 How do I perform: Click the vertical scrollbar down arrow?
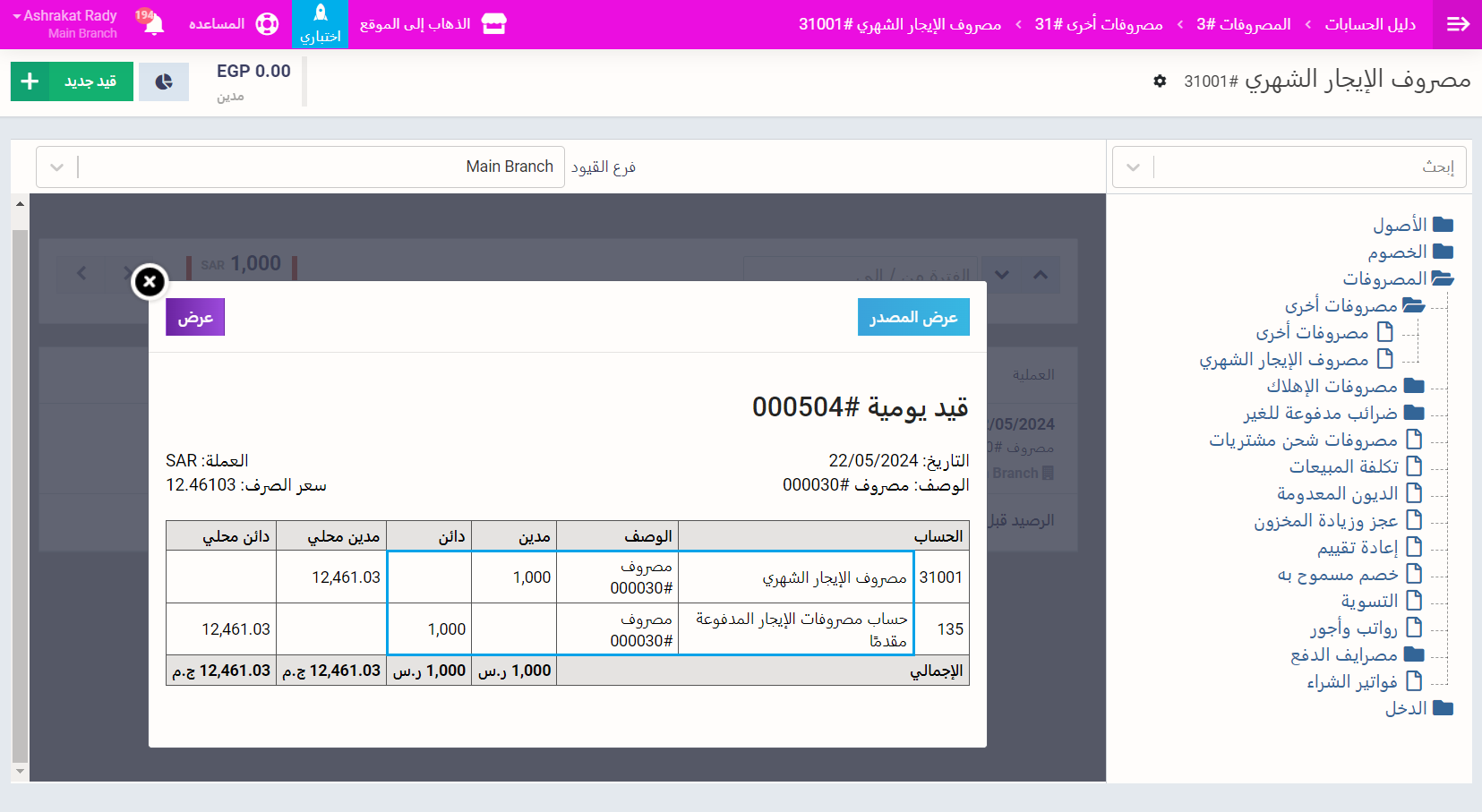click(20, 771)
